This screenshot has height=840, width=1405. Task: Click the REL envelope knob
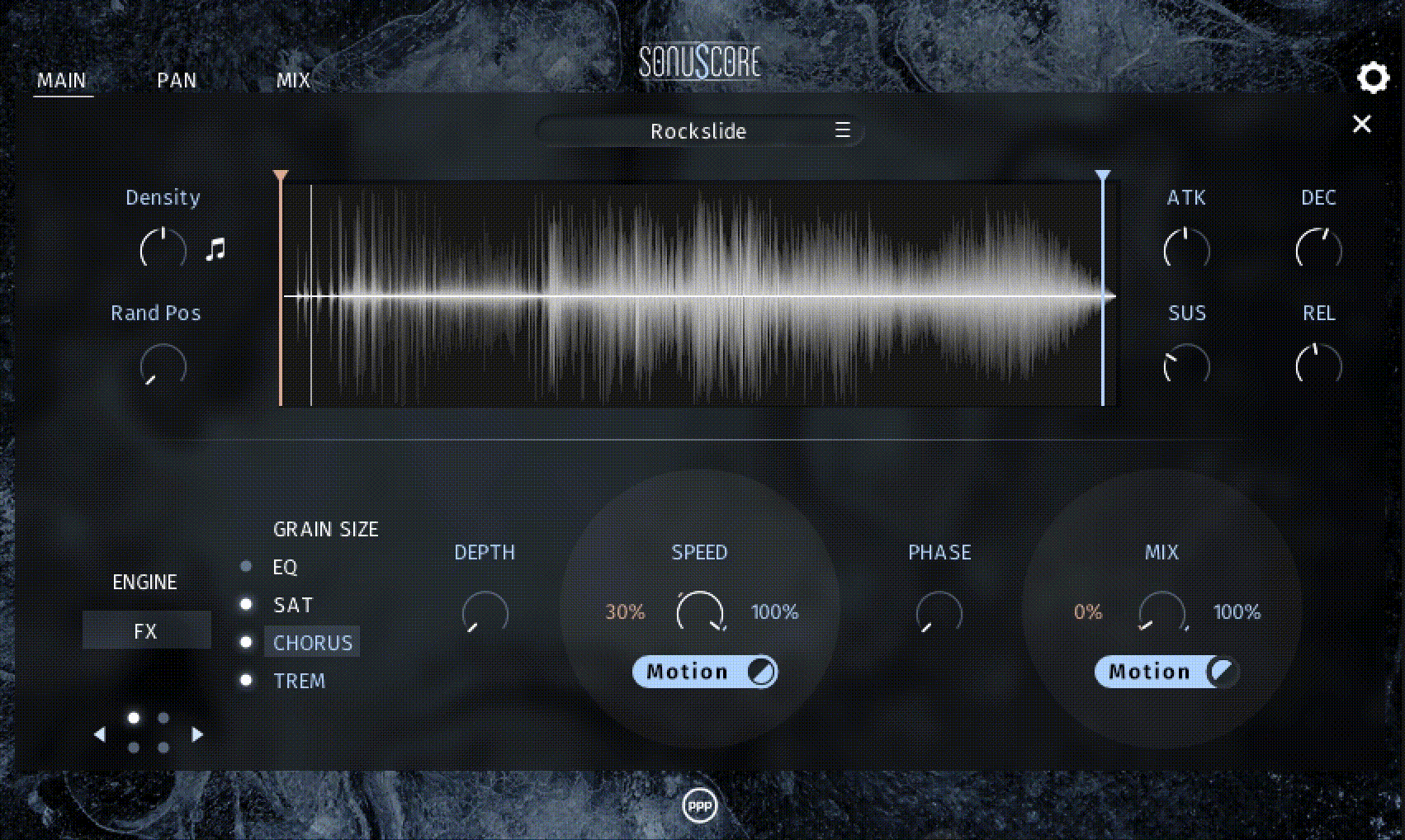click(x=1318, y=364)
